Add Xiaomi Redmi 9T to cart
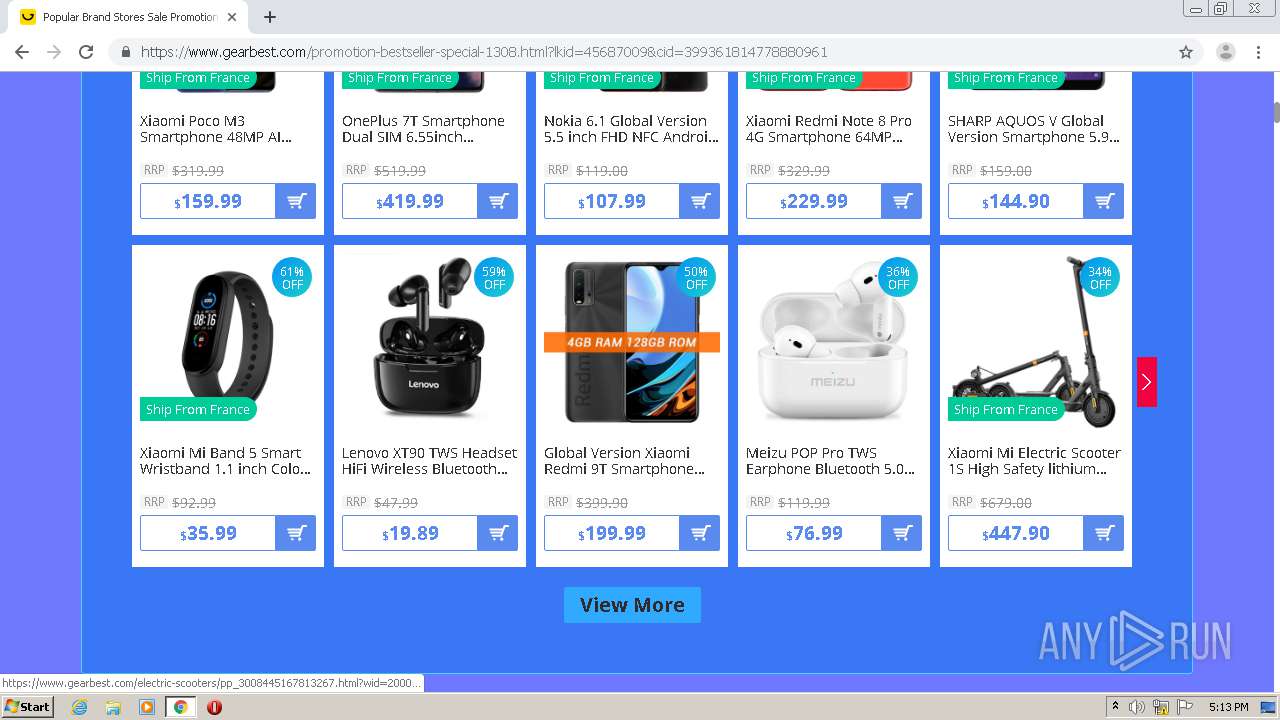The height and width of the screenshot is (720, 1280). (x=700, y=533)
